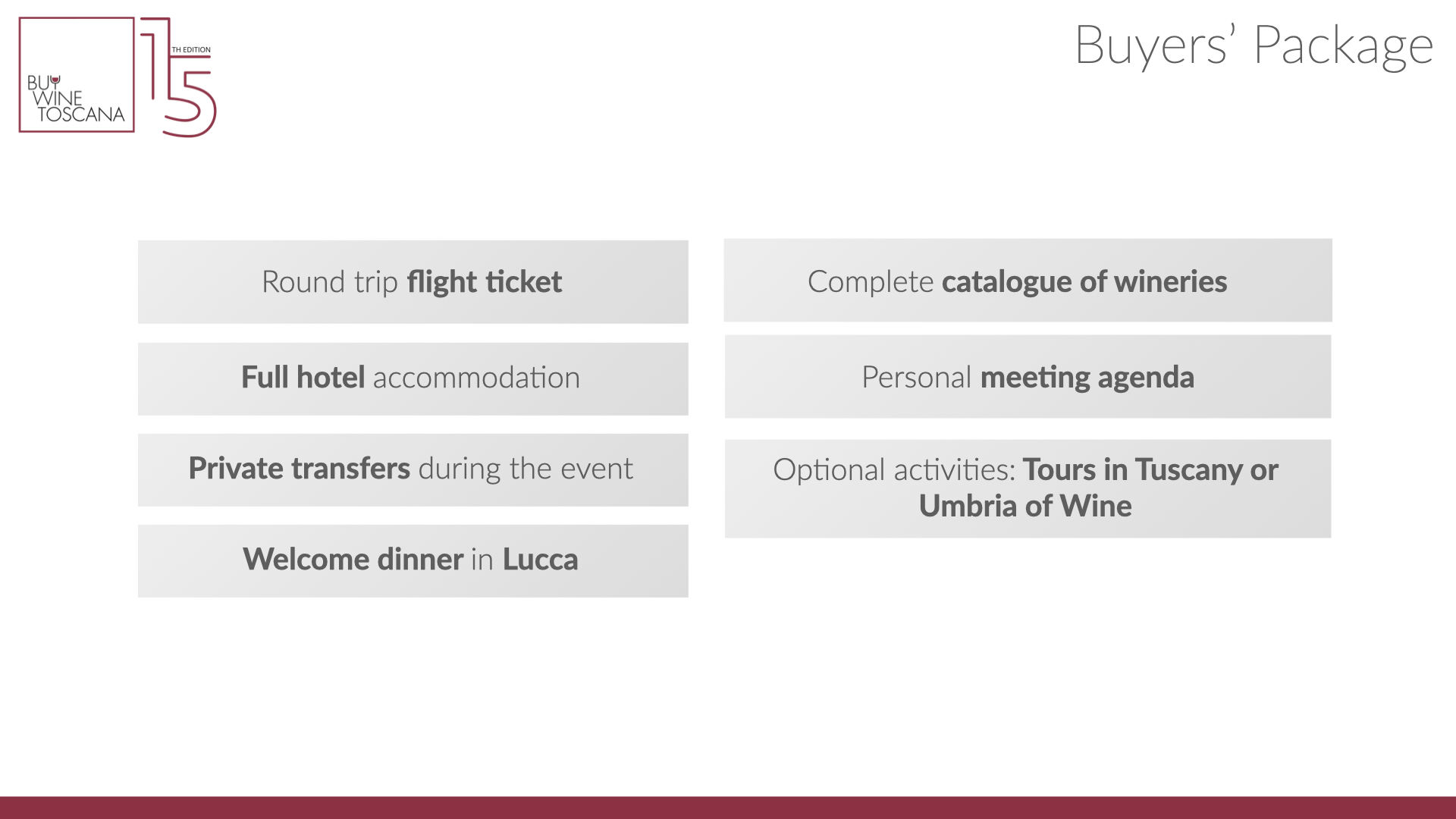Screen dimensions: 1456x819
Task: Click the bold words flight ticket
Action: click(485, 282)
